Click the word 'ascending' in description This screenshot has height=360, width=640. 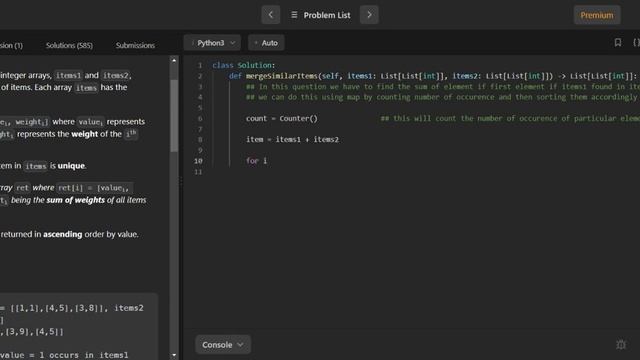pyautogui.click(x=62, y=234)
